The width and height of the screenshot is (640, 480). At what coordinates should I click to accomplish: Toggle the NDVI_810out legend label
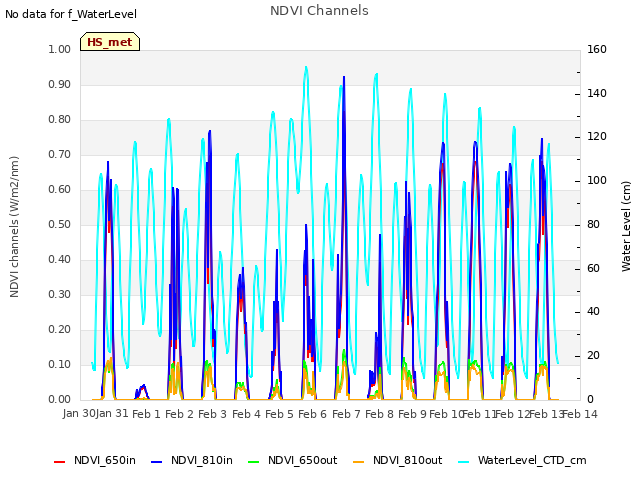tap(407, 460)
